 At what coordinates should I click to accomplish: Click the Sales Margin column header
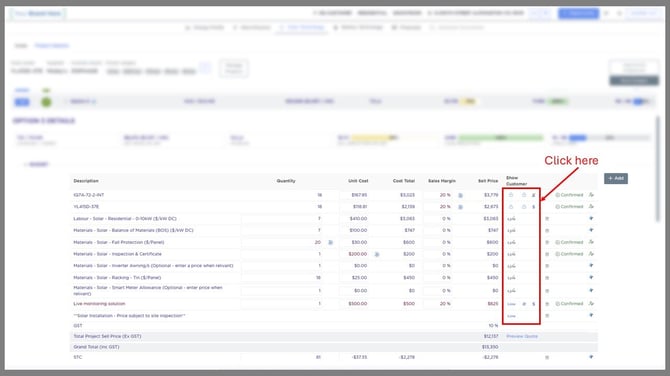[x=441, y=181]
